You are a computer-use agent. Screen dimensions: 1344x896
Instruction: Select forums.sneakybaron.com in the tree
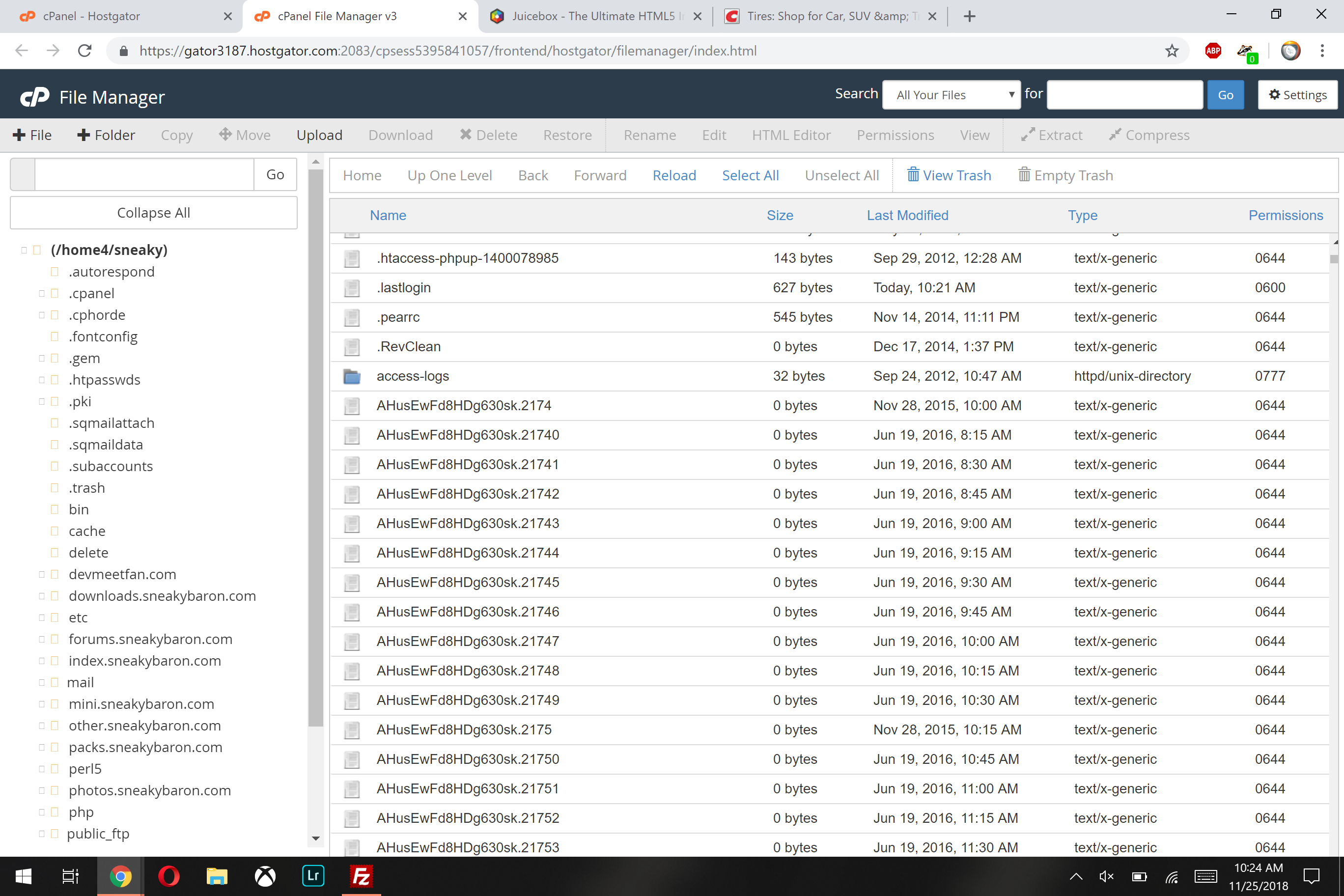point(150,640)
